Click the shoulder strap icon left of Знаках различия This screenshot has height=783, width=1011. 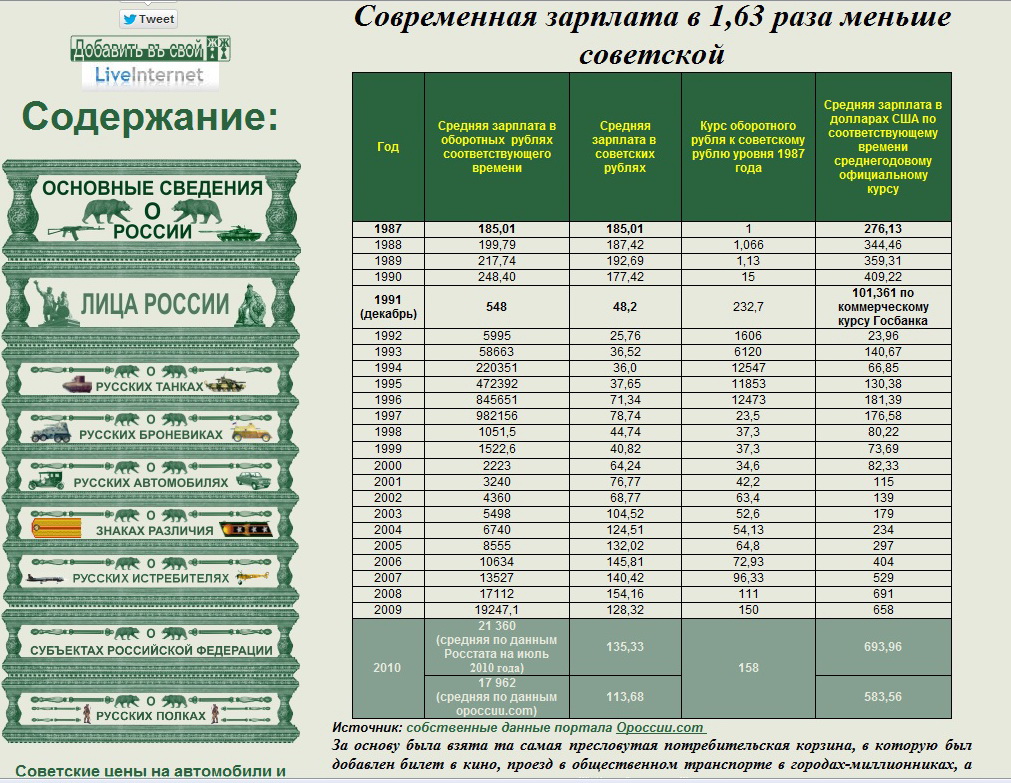point(57,528)
